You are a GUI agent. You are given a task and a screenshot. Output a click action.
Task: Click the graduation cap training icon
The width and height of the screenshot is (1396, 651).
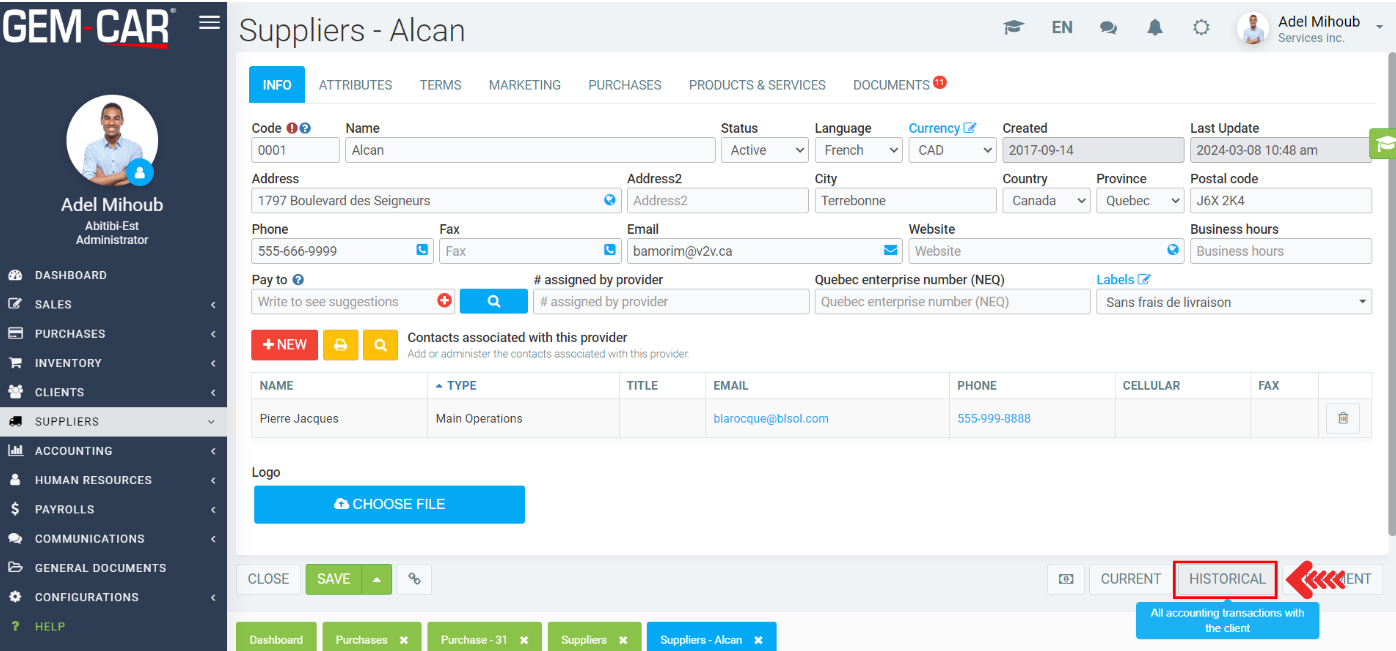coord(1014,28)
